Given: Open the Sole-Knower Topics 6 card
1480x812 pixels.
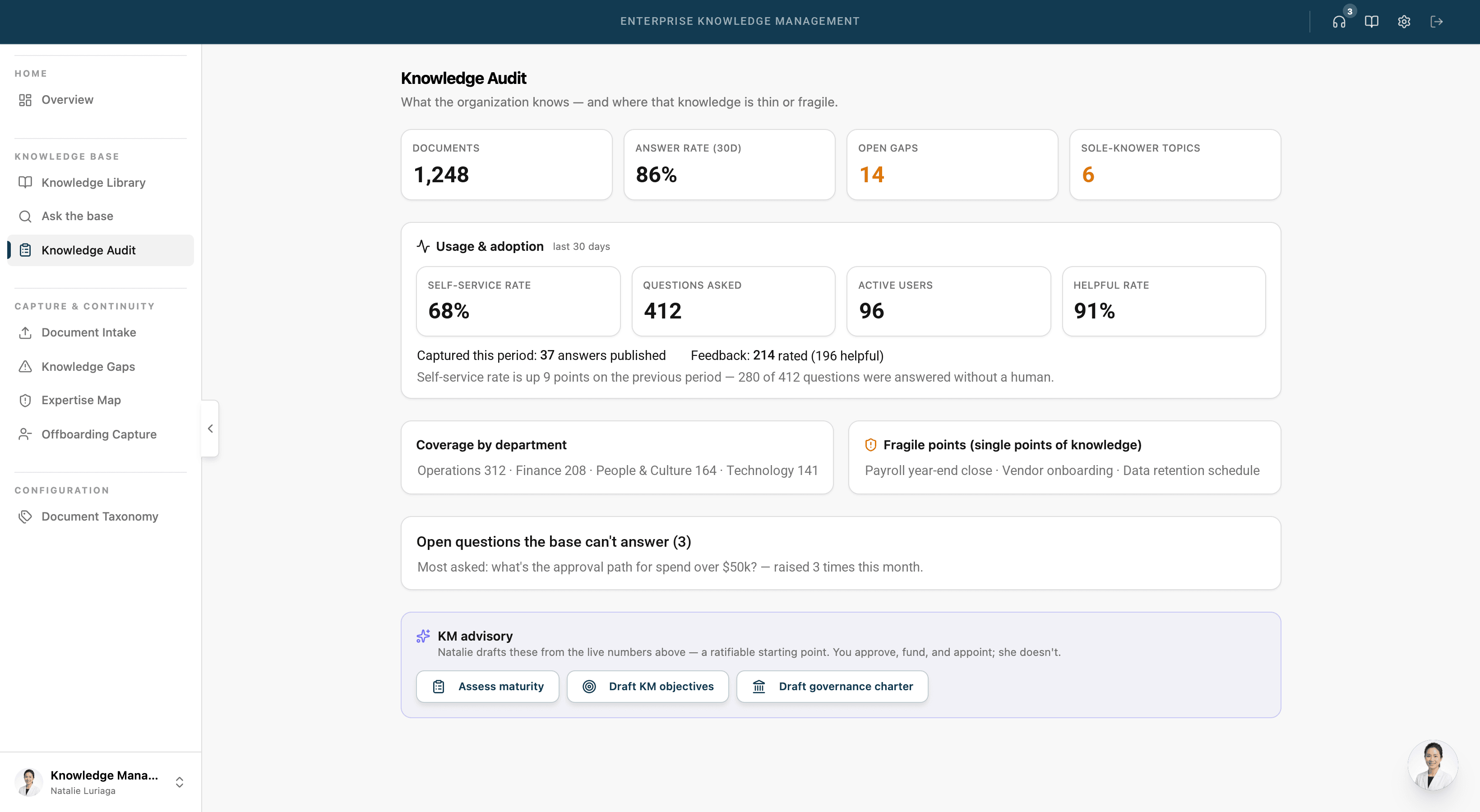Looking at the screenshot, I should coord(1175,165).
